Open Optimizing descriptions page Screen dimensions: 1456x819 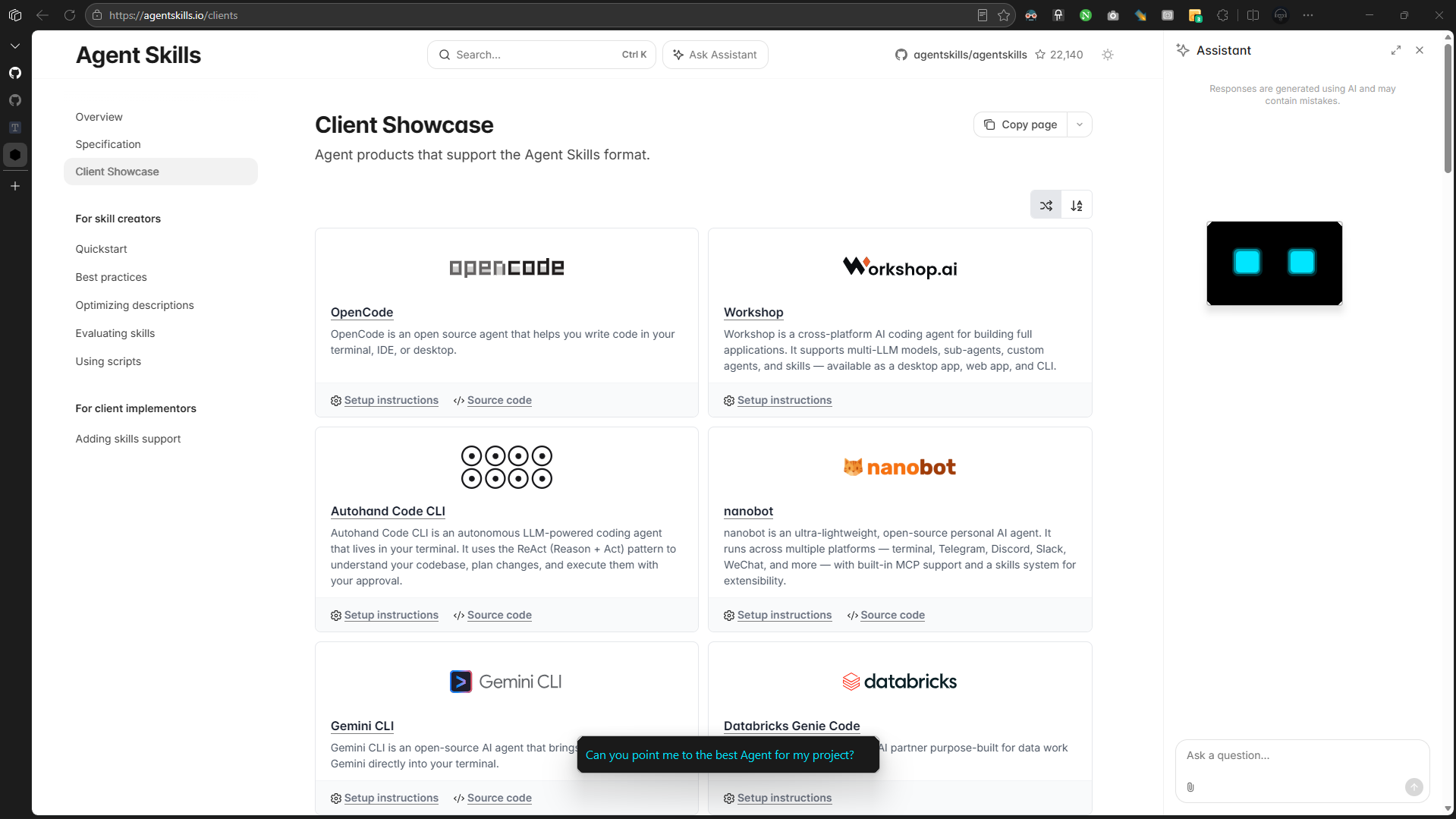point(134,305)
